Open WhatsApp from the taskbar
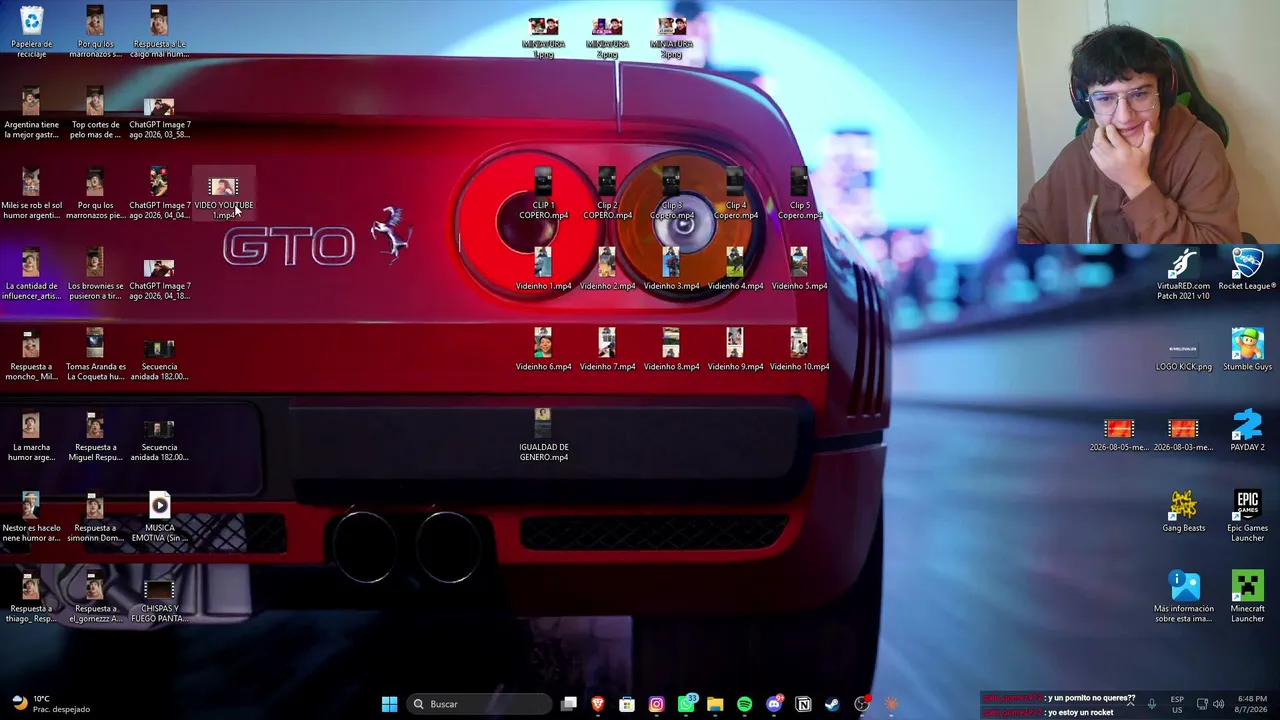1280x720 pixels. (686, 704)
